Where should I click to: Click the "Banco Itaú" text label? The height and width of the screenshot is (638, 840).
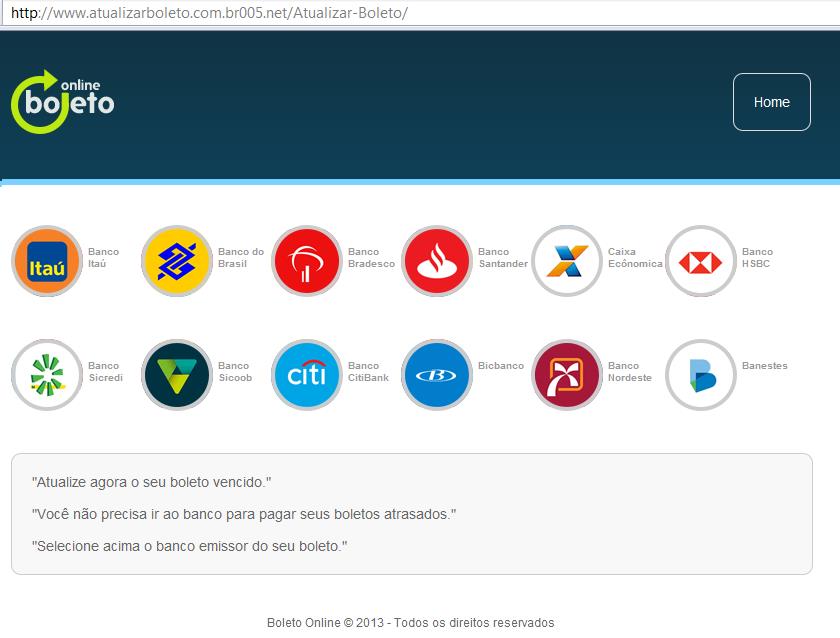(103, 258)
